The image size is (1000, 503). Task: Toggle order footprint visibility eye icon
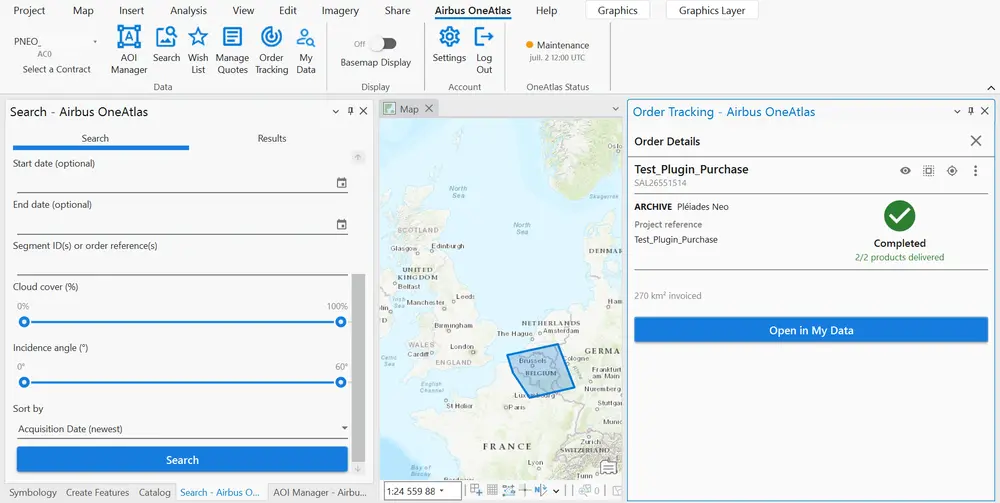coord(905,171)
